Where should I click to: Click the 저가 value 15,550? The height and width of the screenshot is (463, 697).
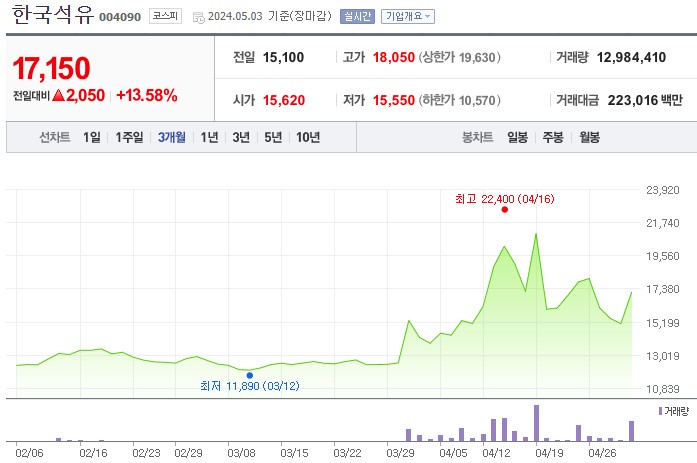[393, 100]
